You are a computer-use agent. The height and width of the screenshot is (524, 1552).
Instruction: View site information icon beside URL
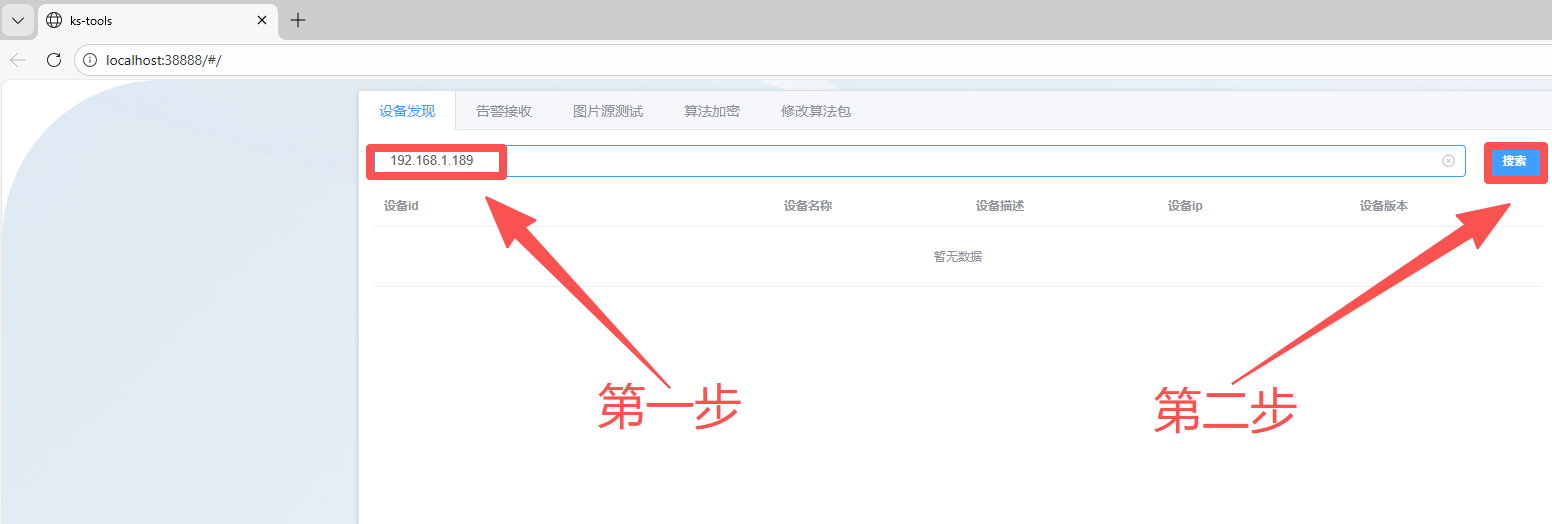[90, 60]
